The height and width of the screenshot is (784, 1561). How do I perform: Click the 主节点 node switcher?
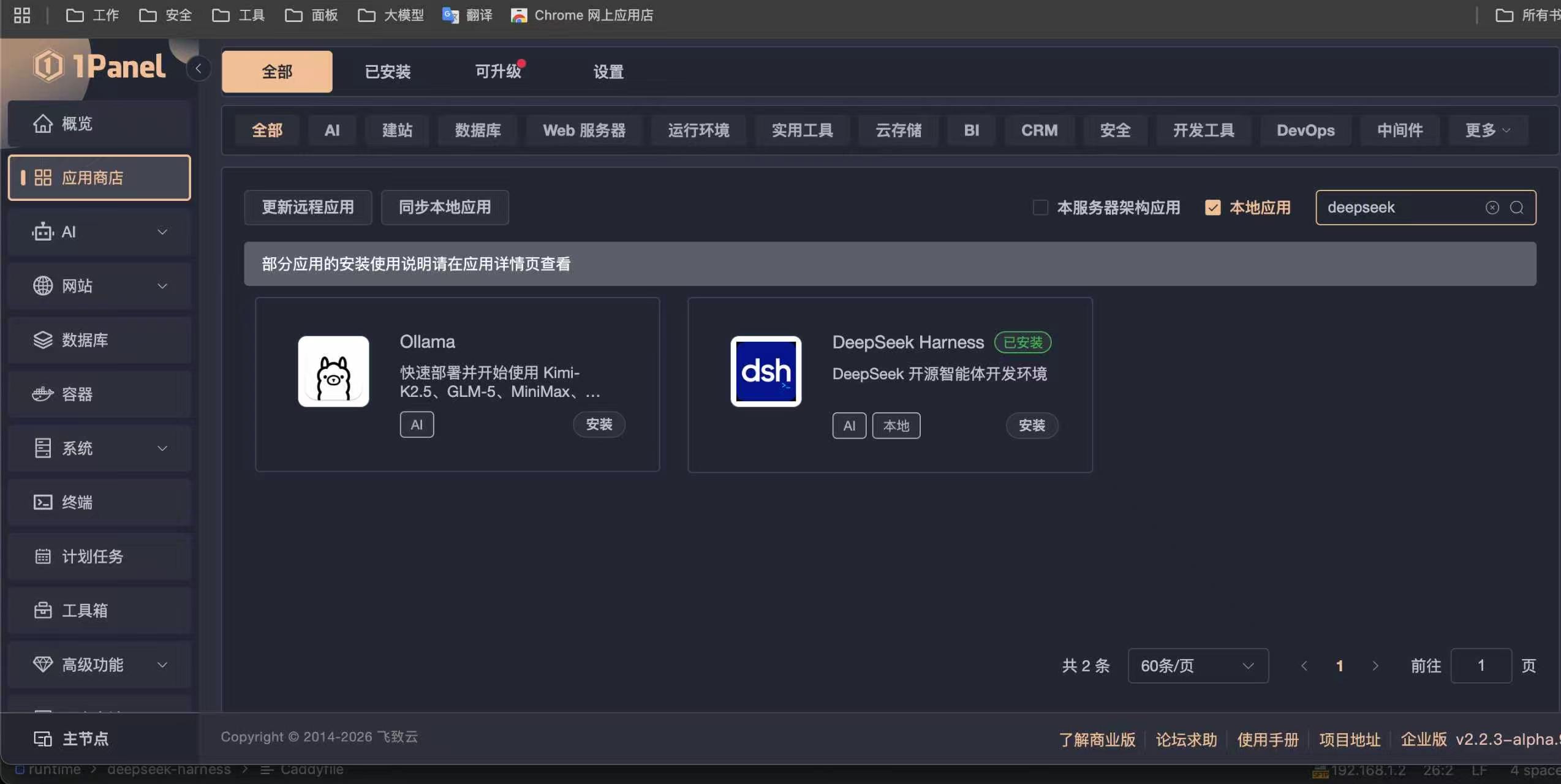[71, 739]
